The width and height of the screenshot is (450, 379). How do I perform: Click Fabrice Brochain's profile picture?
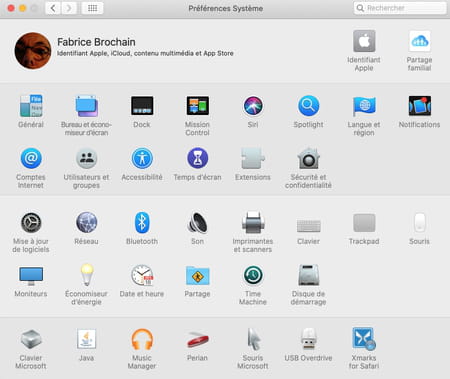[33, 51]
